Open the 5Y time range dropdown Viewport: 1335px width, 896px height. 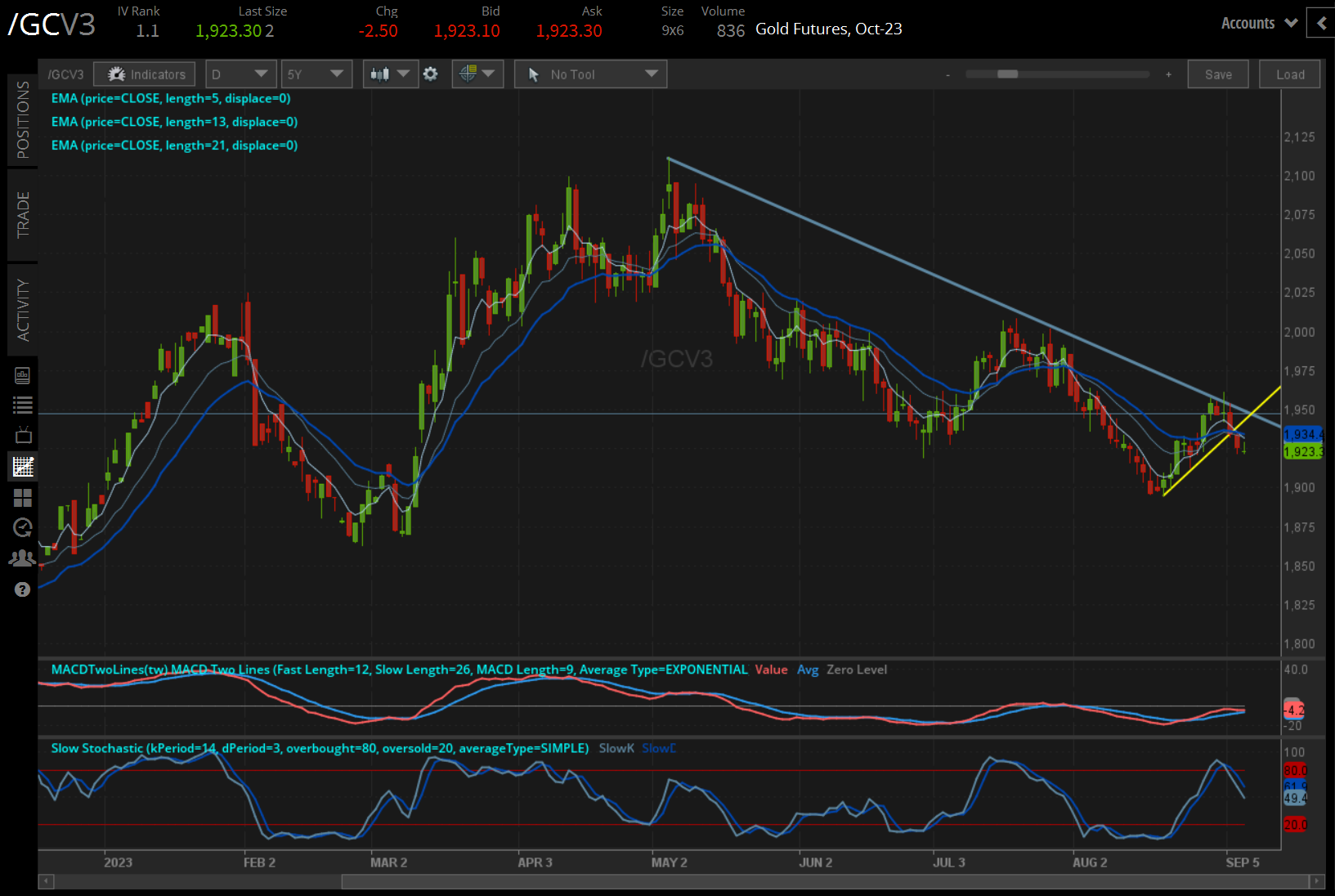click(x=316, y=74)
